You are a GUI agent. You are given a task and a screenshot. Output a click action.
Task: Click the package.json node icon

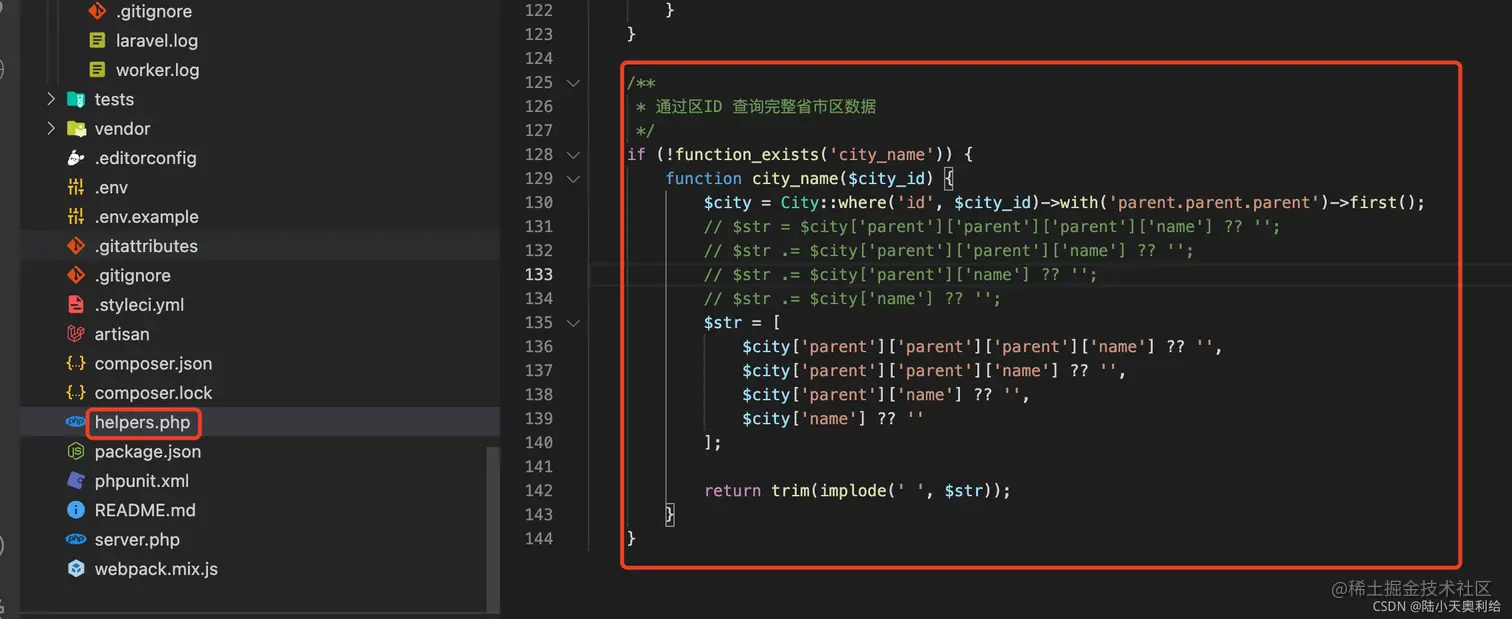76,451
